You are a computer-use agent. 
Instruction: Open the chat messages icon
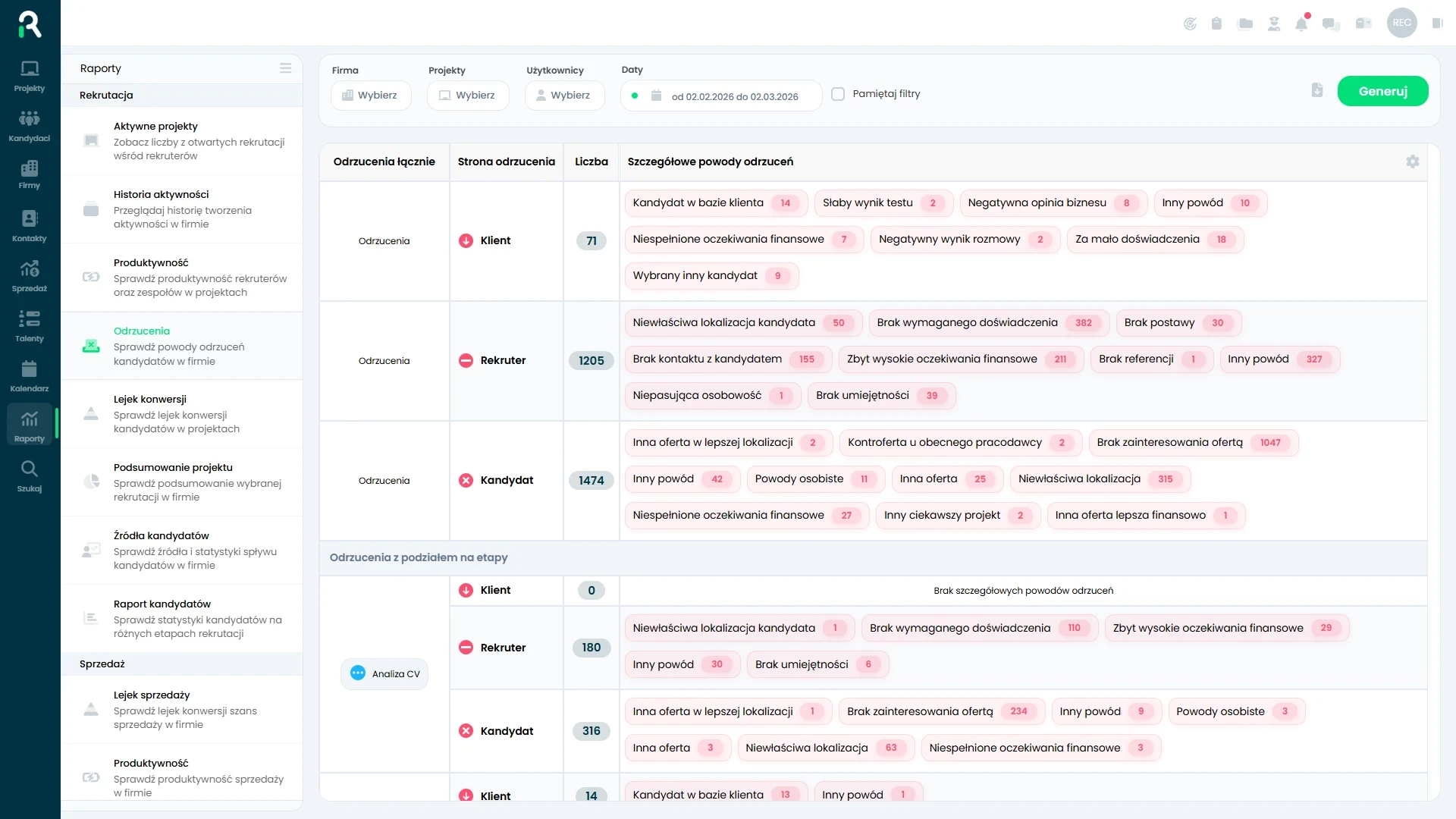(1331, 24)
